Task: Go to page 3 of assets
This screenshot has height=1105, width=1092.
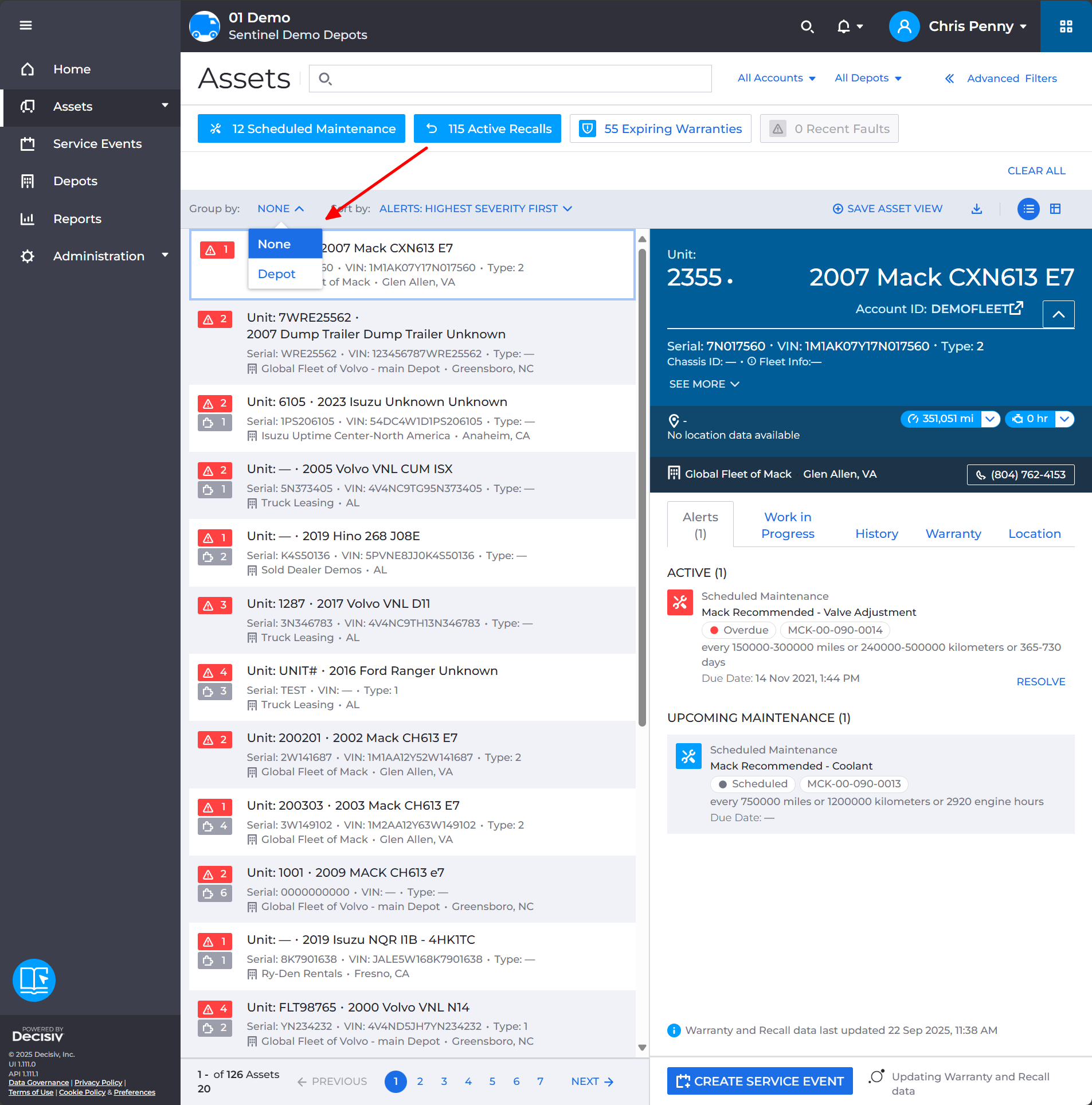Action: [x=444, y=1081]
